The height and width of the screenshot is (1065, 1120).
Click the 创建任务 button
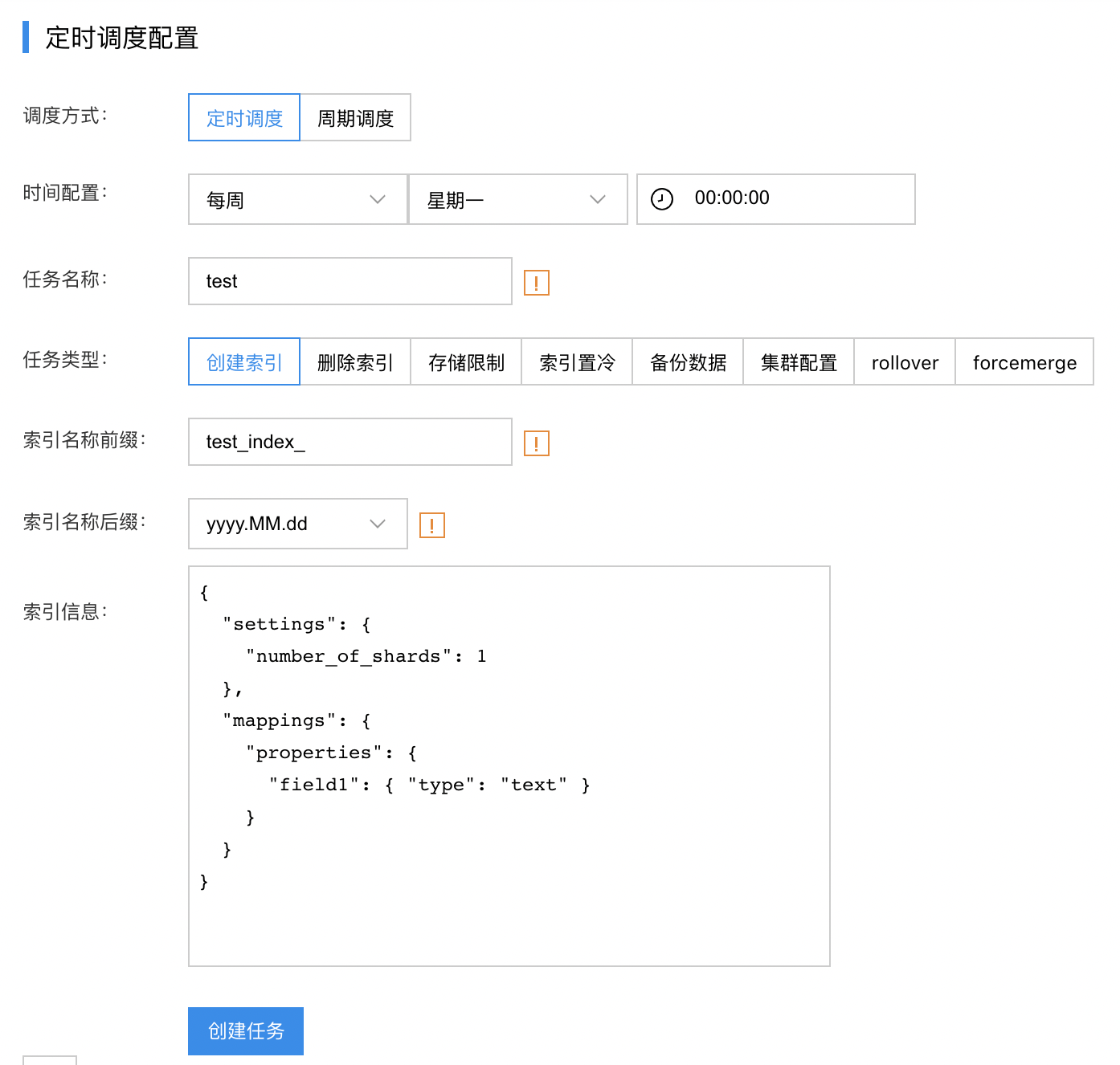coord(246,1031)
